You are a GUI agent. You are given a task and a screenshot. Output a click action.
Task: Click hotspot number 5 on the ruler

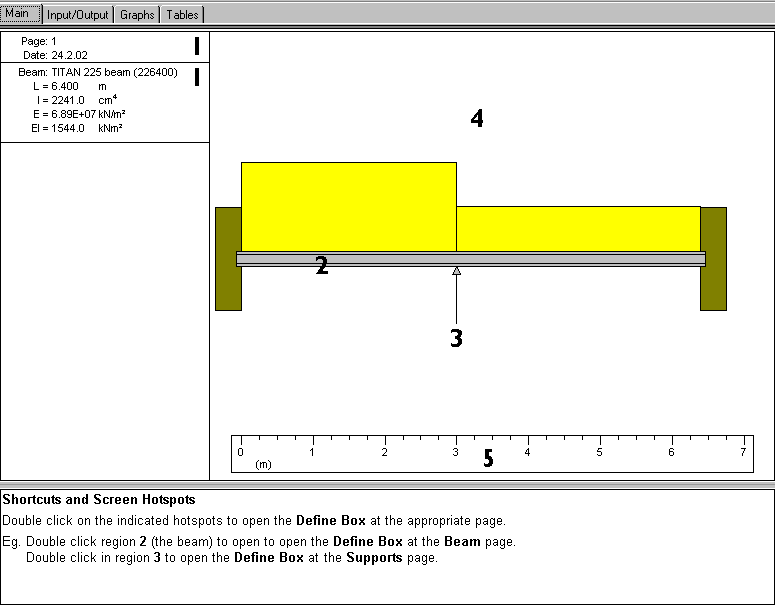(488, 459)
